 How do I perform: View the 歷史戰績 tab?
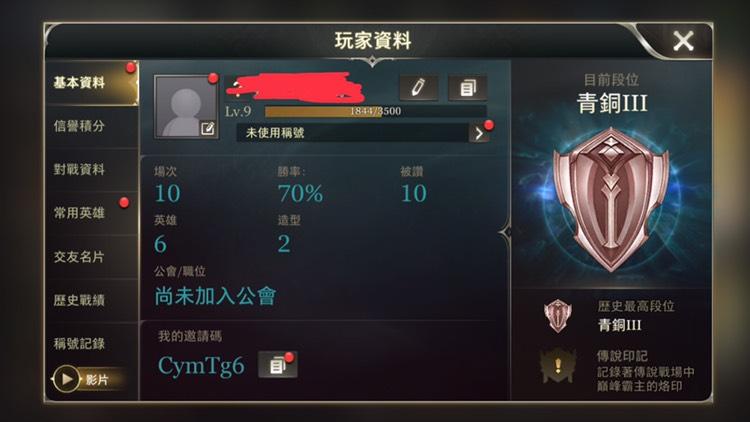tap(92, 300)
